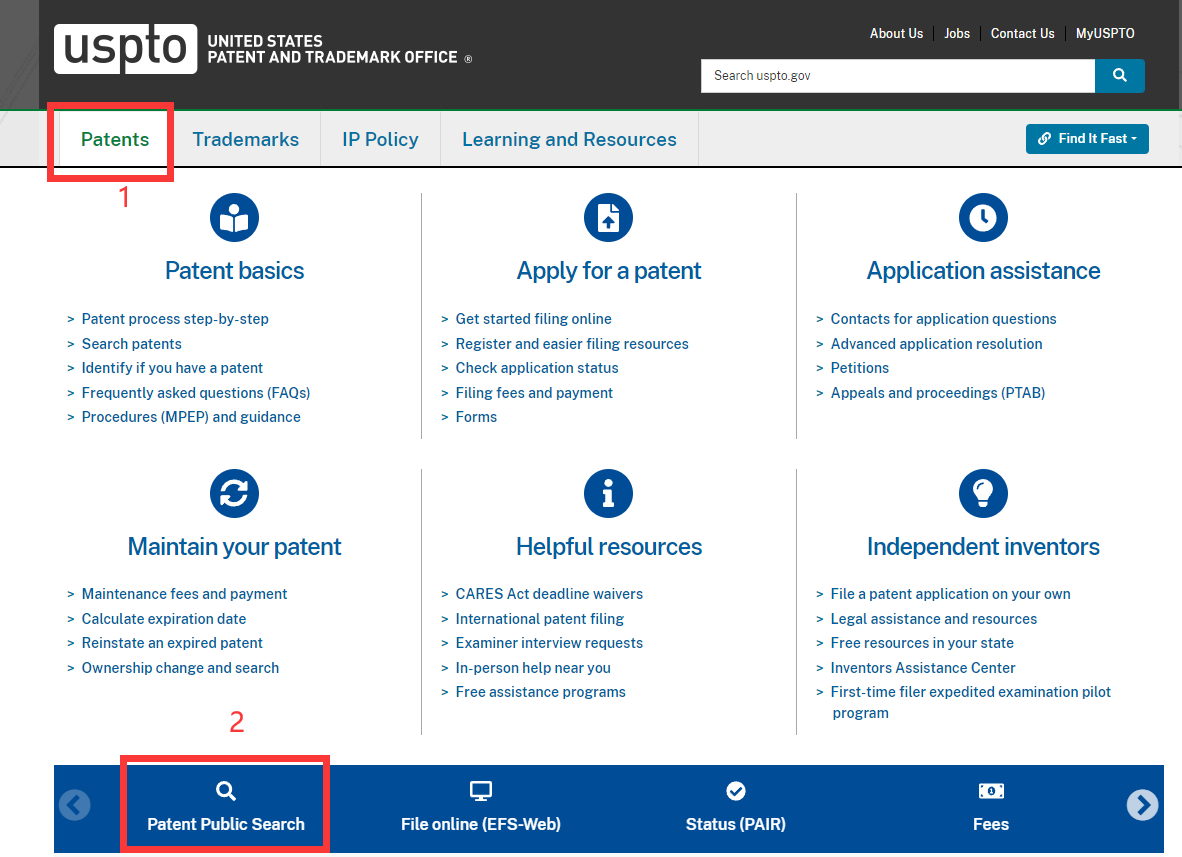Image resolution: width=1182 pixels, height=857 pixels.
Task: Open Free assistance programs link
Action: (x=540, y=692)
